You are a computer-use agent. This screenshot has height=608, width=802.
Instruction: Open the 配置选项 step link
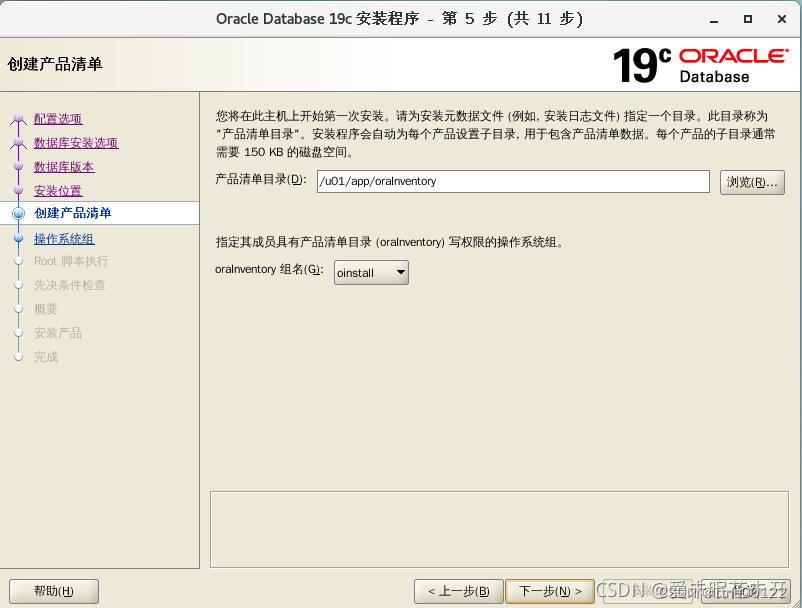58,119
